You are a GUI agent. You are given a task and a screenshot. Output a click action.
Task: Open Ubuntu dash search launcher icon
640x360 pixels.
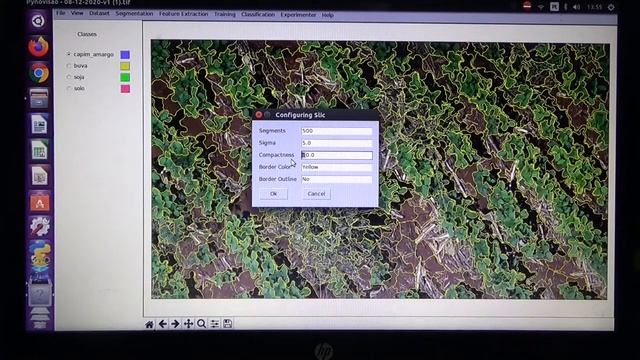click(x=38, y=21)
